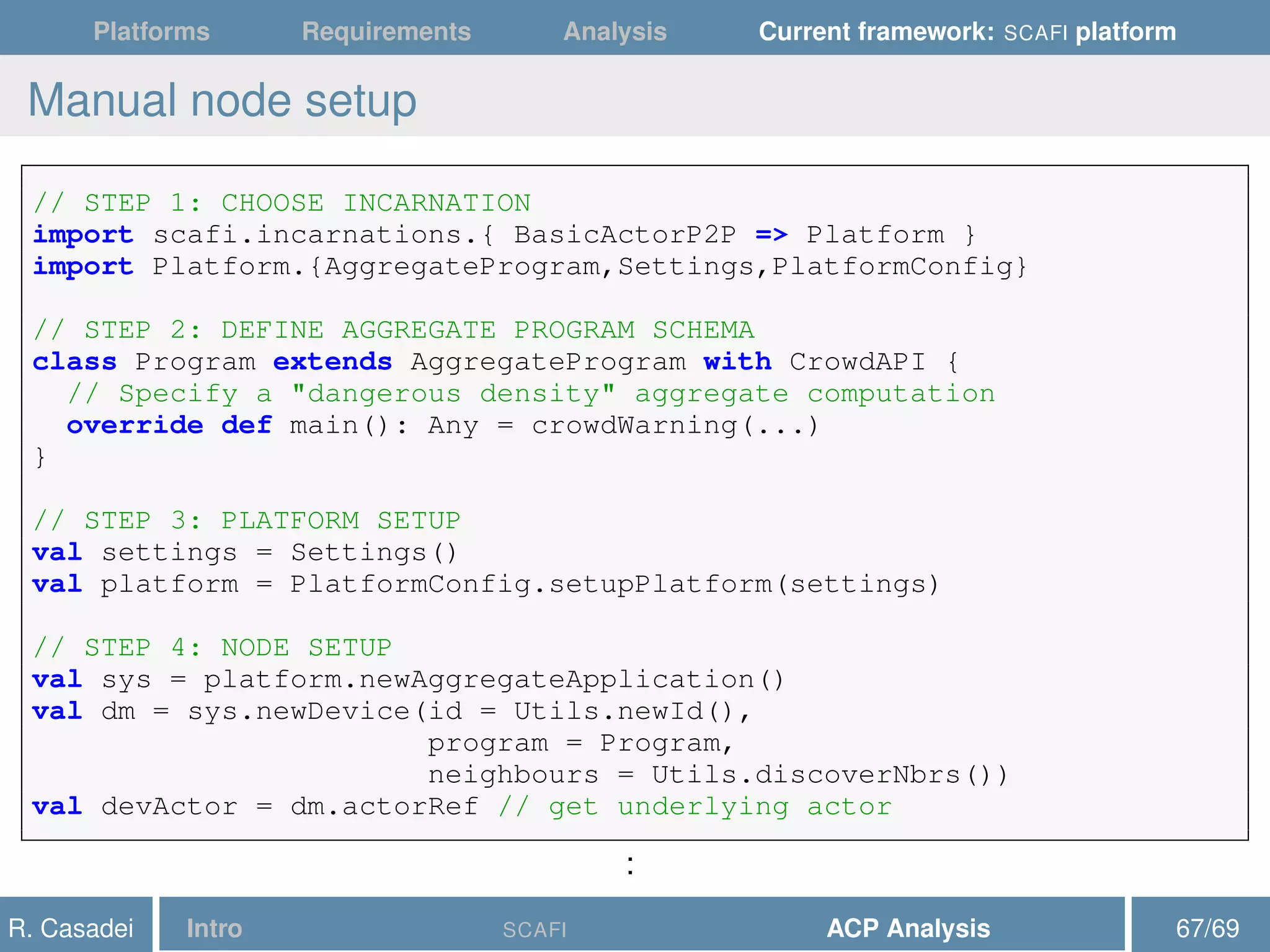The width and height of the screenshot is (1270, 952).
Task: Click the 'sys.newDevice(id = Utils.newId(),' line
Action: 392,712
